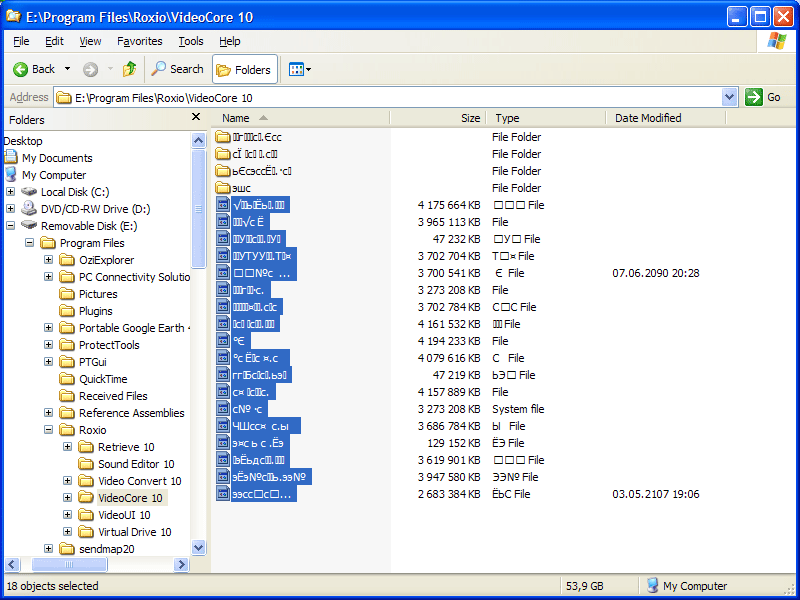
Task: Open the Favorites menu
Action: pos(140,41)
